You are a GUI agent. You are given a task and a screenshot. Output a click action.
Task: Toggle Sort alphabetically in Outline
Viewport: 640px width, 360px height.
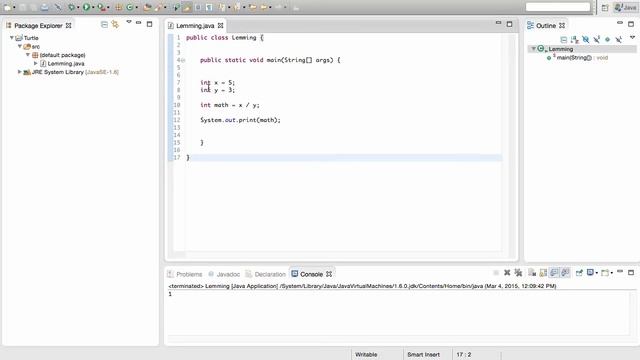pos(575,40)
